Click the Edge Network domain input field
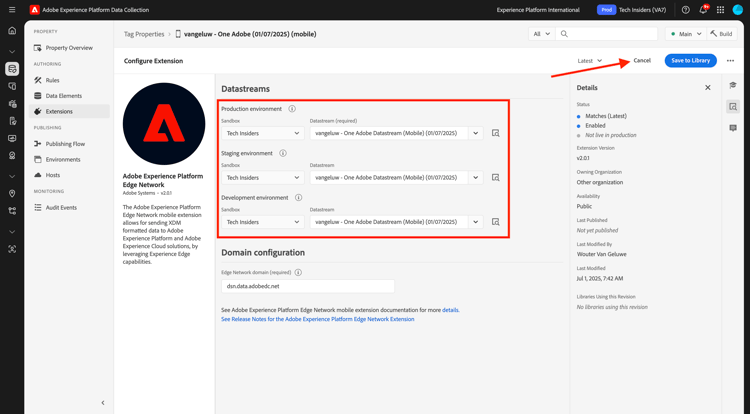 [x=308, y=286]
